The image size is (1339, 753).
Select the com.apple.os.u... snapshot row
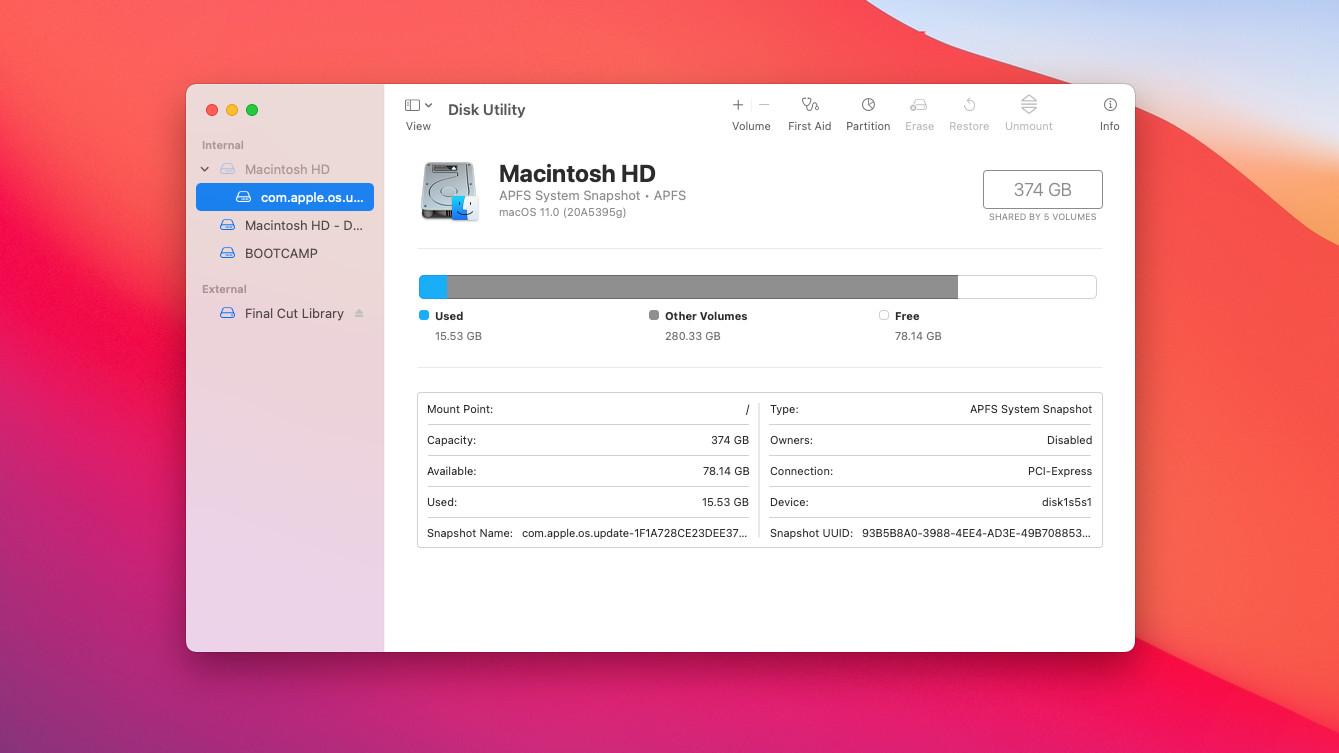click(285, 197)
